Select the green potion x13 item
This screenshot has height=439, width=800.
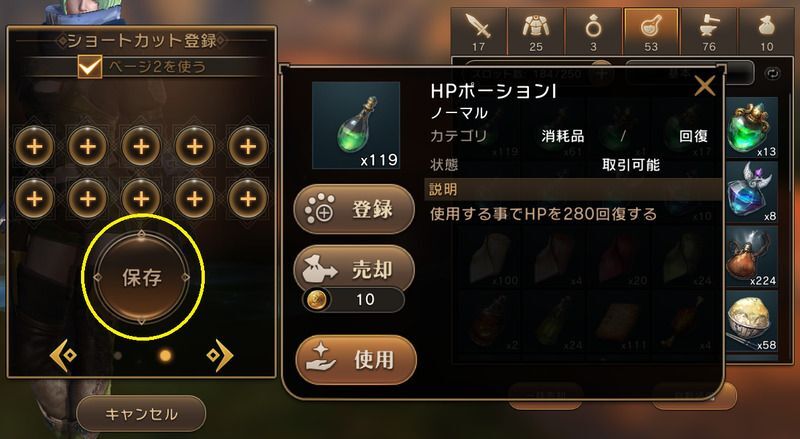752,128
